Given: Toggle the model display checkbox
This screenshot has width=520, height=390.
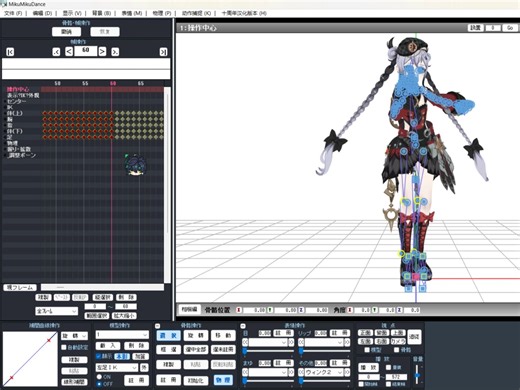Looking at the screenshot, I should pyautogui.click(x=99, y=356).
